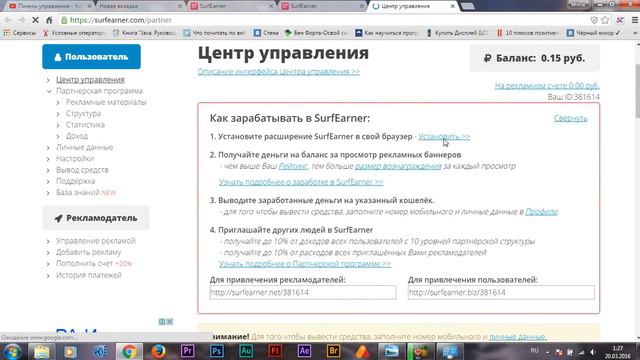Open Структура in the sidebar

[83, 113]
